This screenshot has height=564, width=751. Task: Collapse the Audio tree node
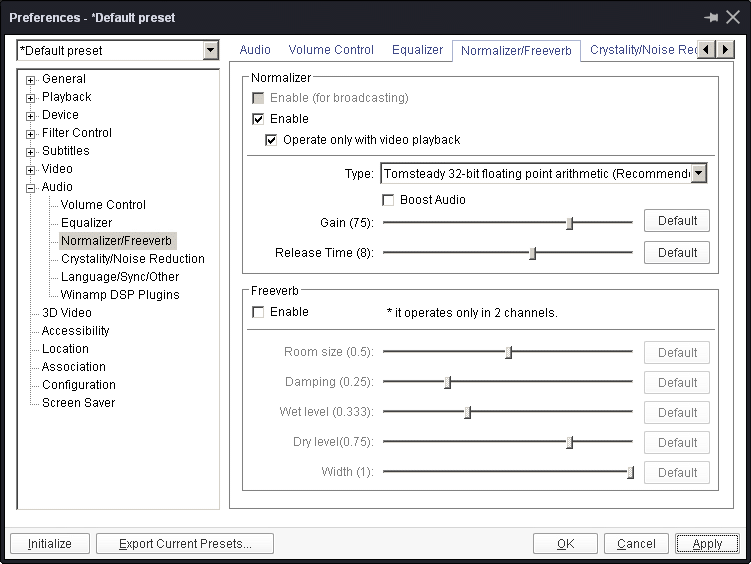30,188
